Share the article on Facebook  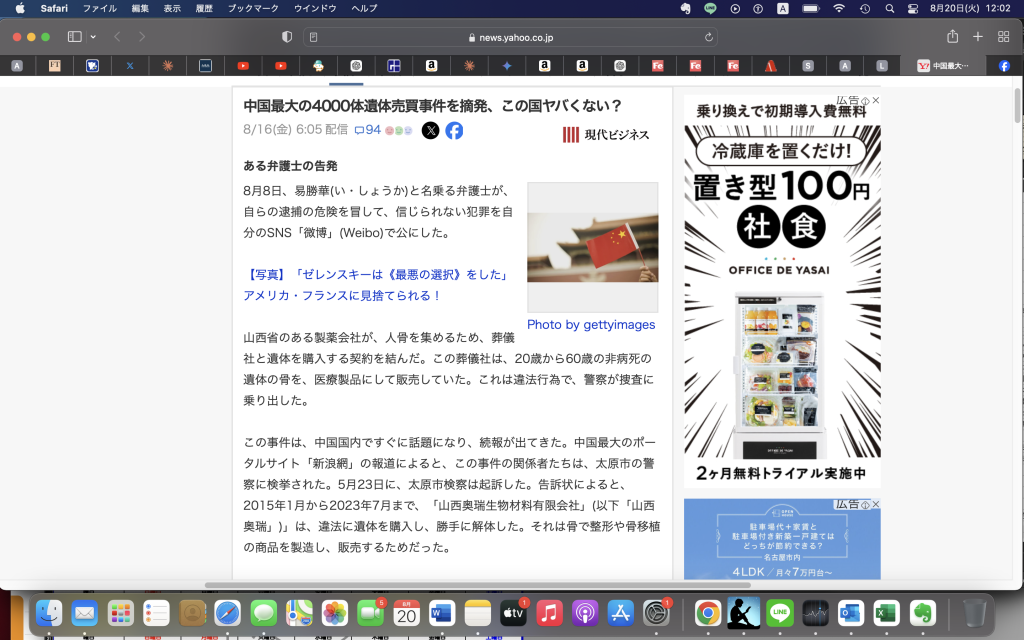point(454,130)
